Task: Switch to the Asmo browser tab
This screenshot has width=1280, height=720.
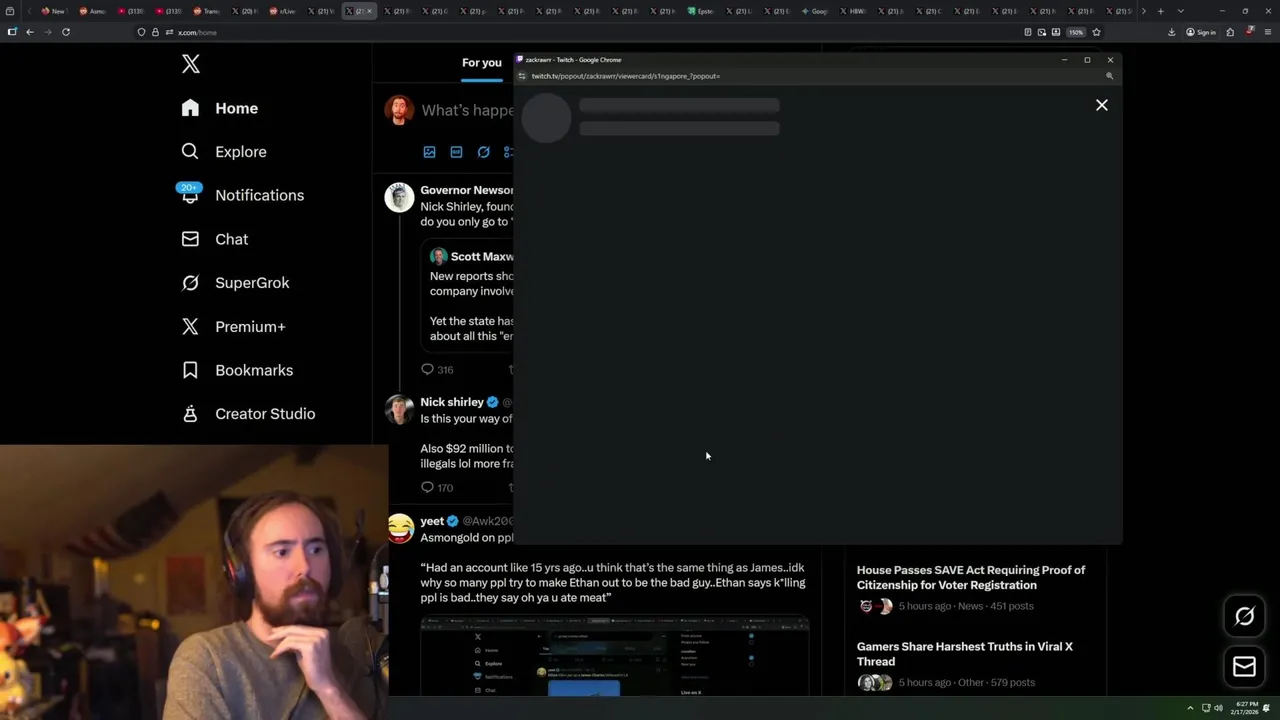Action: (x=93, y=11)
